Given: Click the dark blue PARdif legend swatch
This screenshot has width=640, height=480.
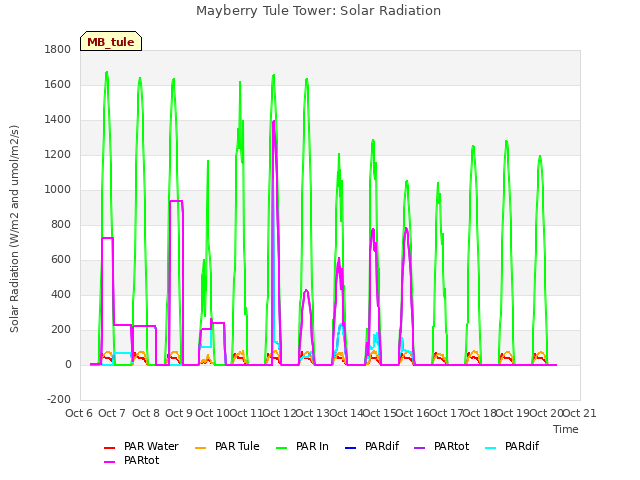Looking at the screenshot, I should pyautogui.click(x=351, y=448).
